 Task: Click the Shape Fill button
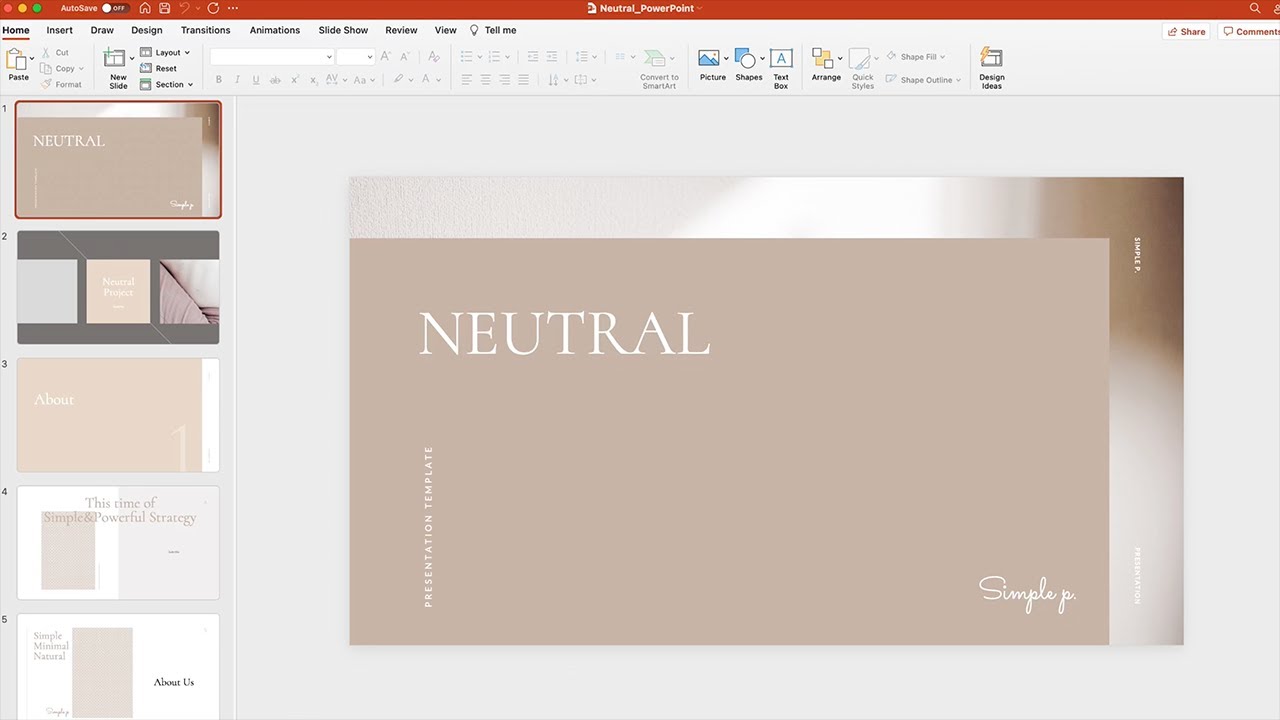[x=915, y=57]
